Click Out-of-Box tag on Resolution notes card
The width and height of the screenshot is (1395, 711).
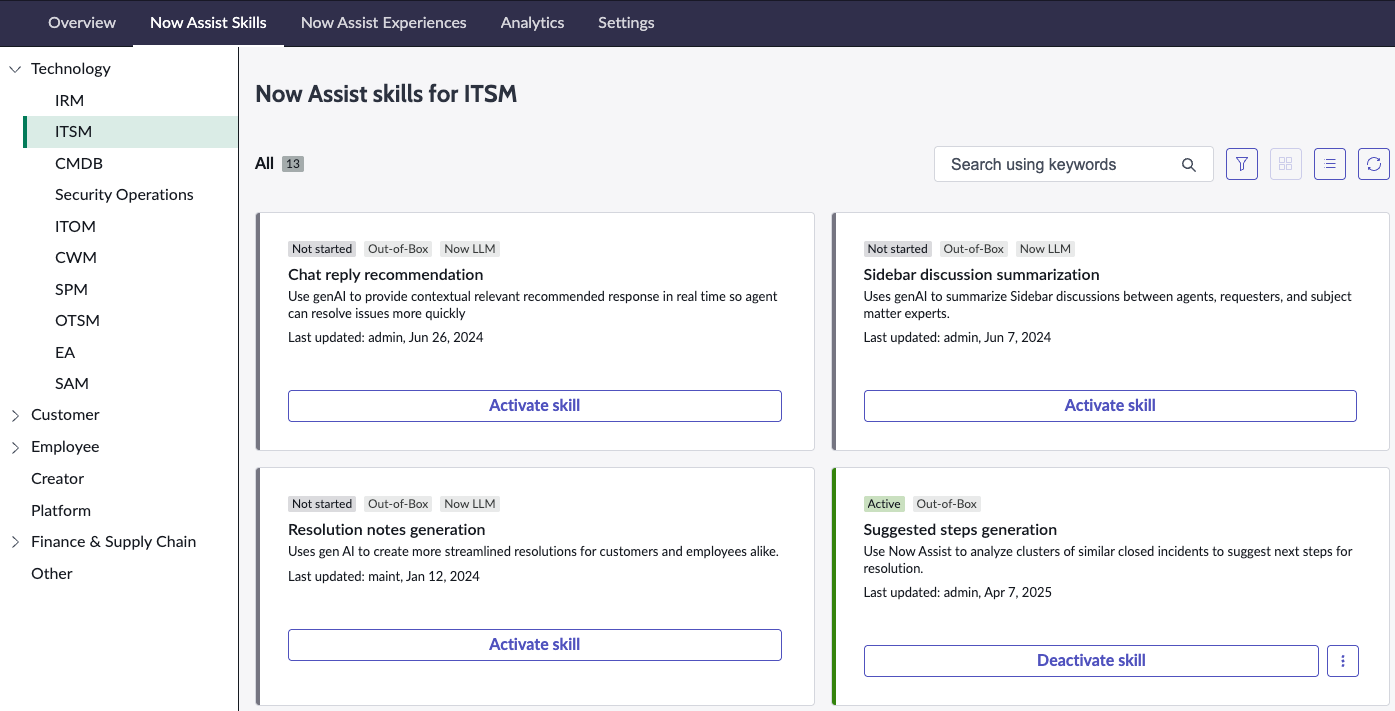[398, 504]
